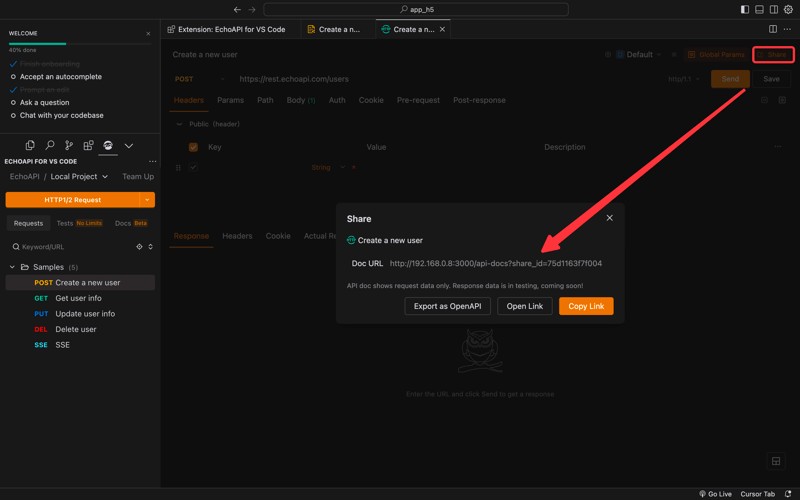Viewport: 800px width, 500px height.
Task: Open the settings gear in title bar
Action: click(788, 9)
